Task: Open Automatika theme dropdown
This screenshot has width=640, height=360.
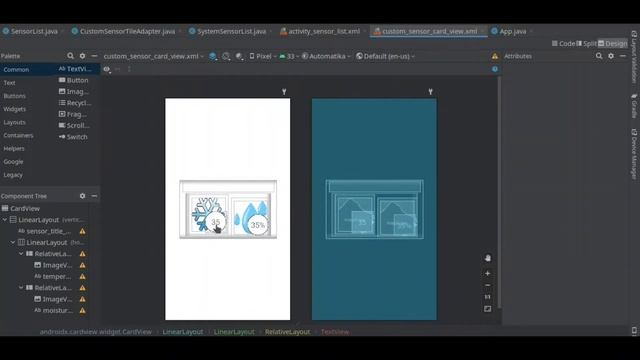Action: 326,56
